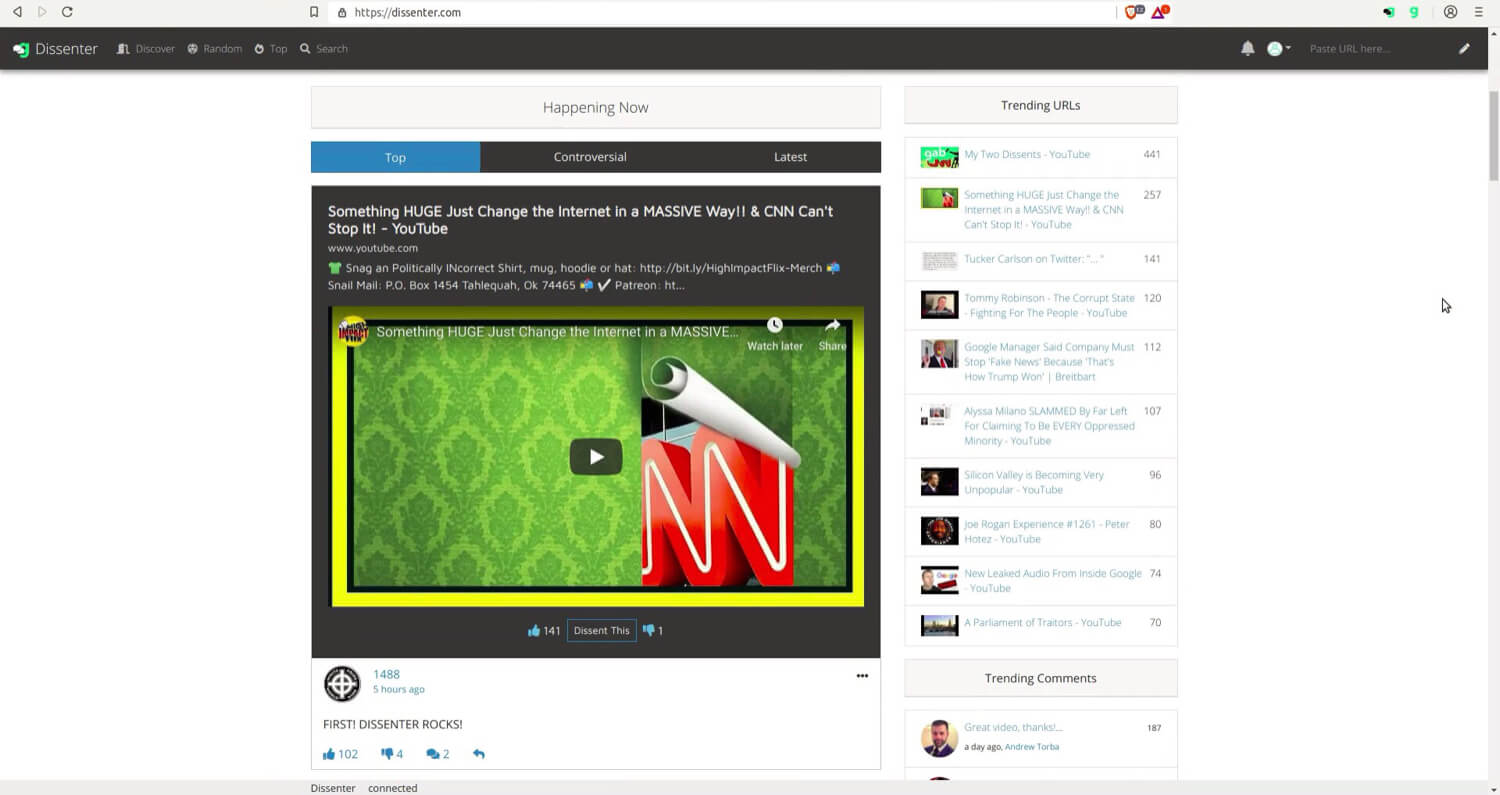
Task: Open the 1488 user profile link
Action: 386,674
